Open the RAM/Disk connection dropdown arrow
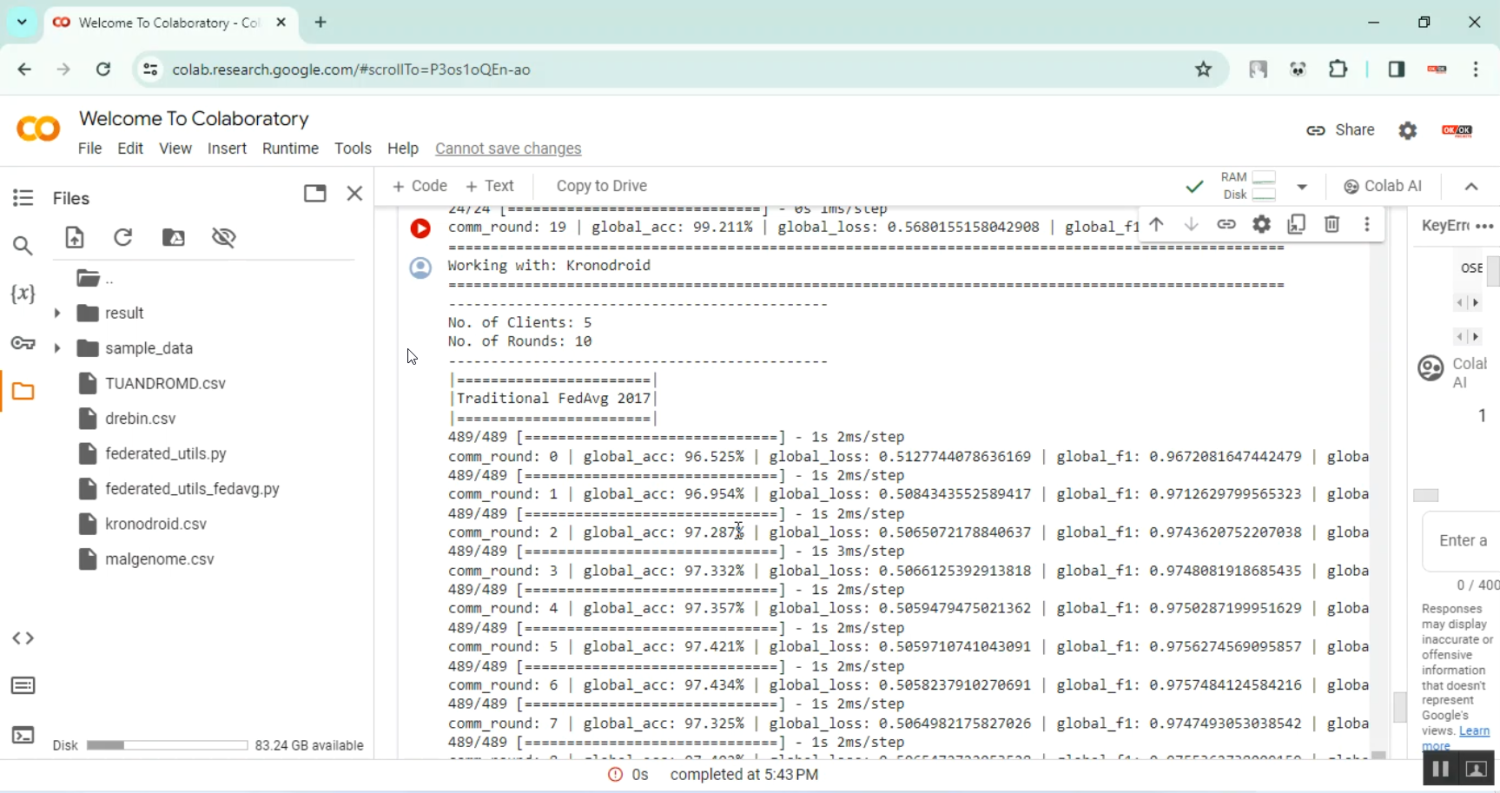The height and width of the screenshot is (793, 1500). 1301,186
